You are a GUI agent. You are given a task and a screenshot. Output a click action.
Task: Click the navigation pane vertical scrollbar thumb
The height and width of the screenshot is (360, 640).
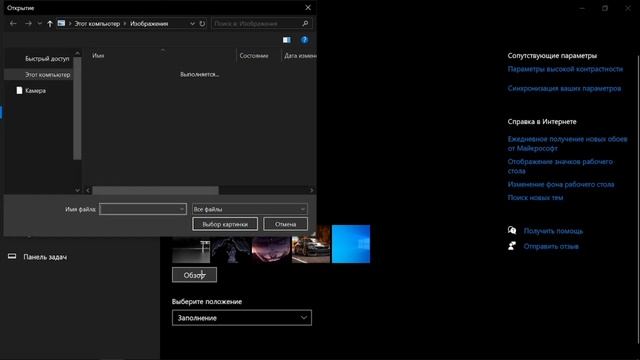click(x=77, y=108)
